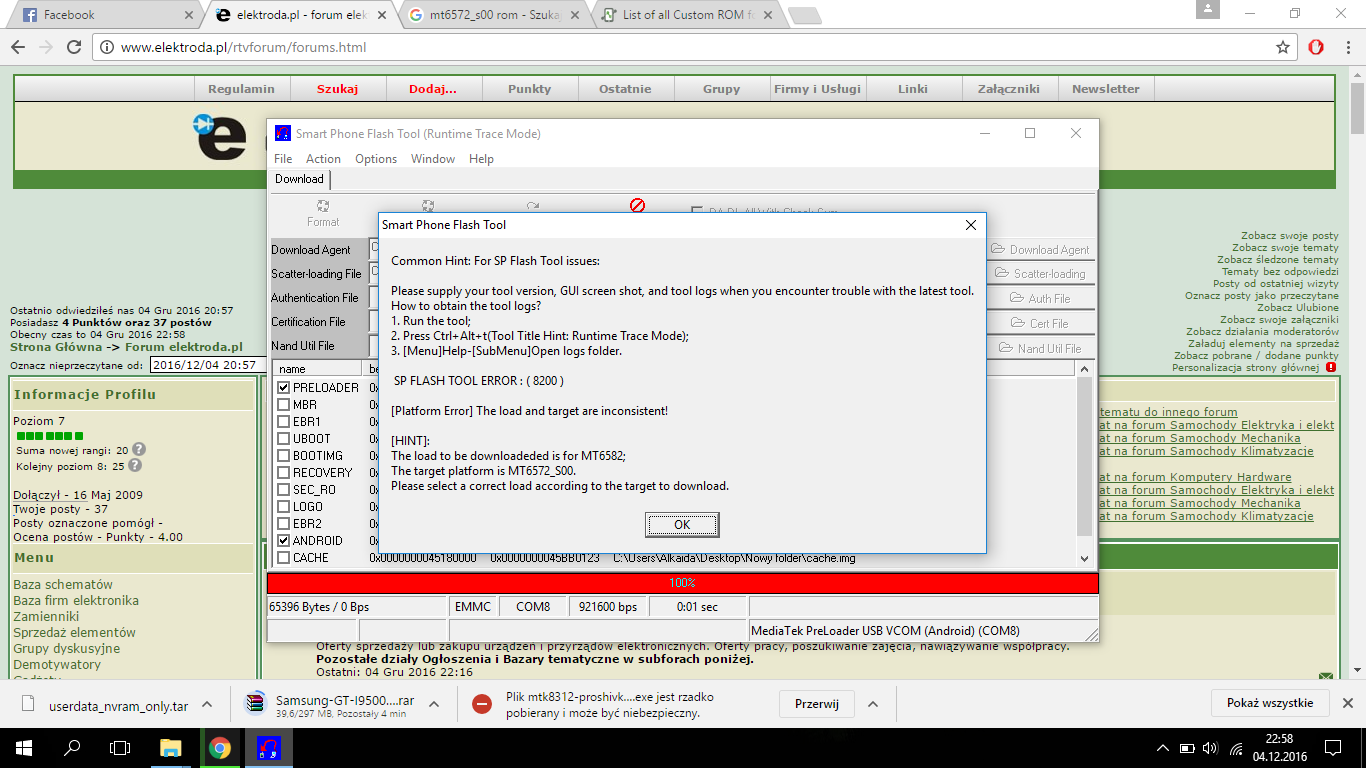Open the Window menu in Flash Tool

pyautogui.click(x=433, y=159)
